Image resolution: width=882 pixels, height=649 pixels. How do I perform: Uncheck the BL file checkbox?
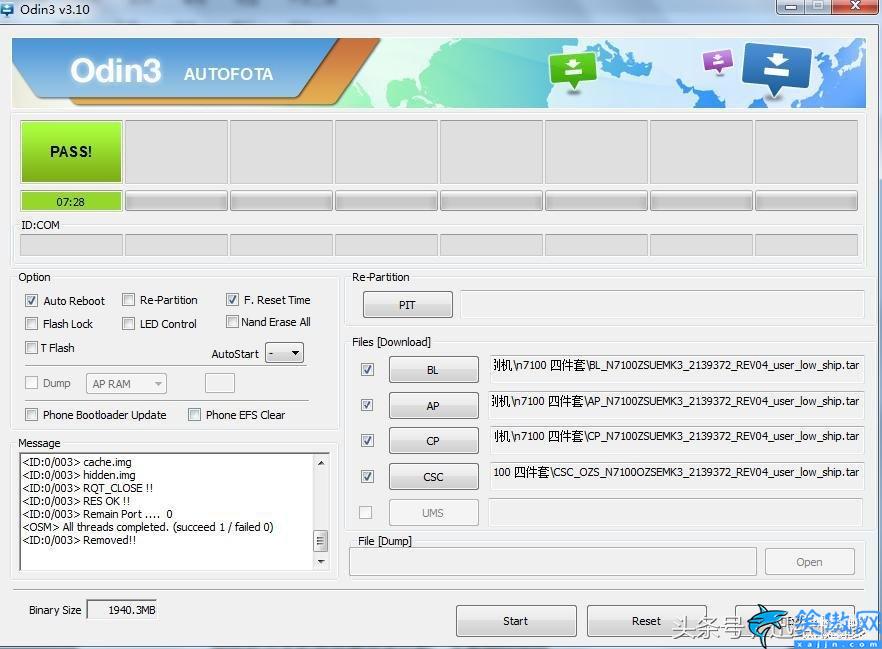[367, 369]
